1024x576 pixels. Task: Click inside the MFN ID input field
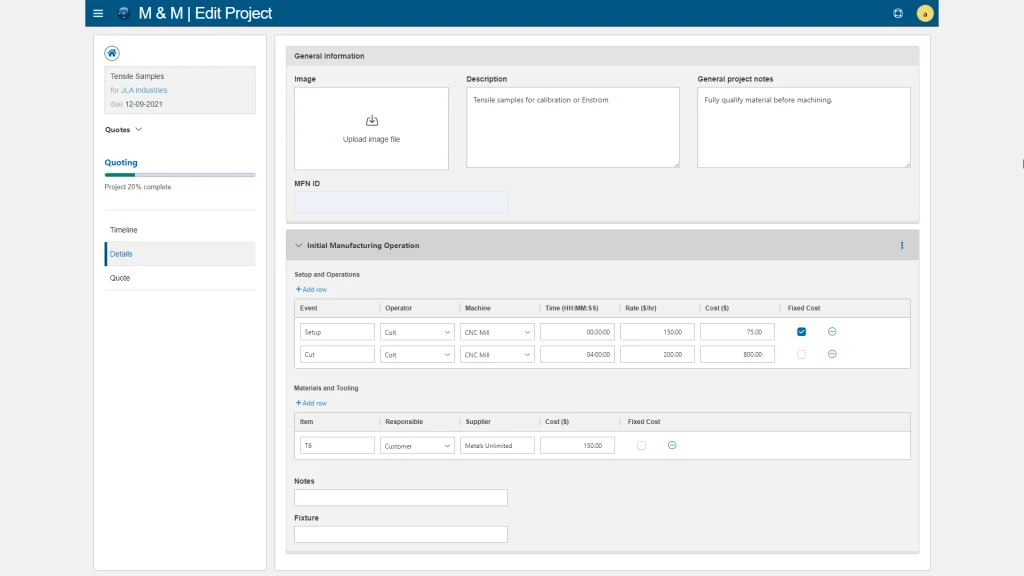400,202
